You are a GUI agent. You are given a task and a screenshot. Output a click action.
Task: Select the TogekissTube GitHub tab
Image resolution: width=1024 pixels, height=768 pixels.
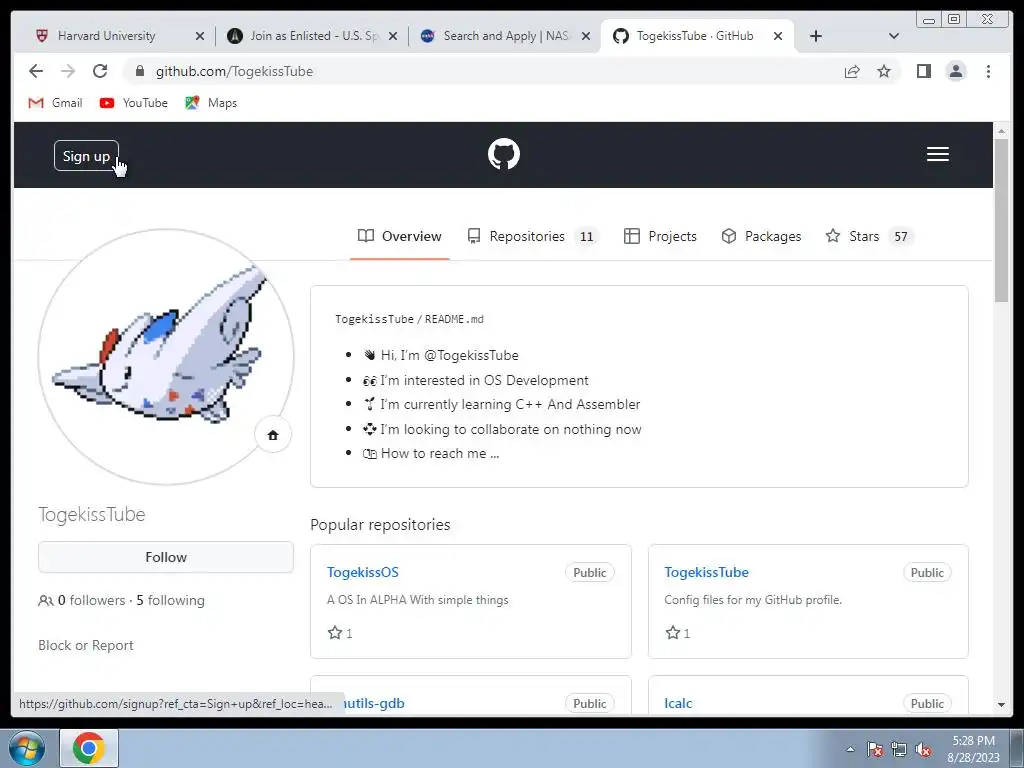[695, 36]
